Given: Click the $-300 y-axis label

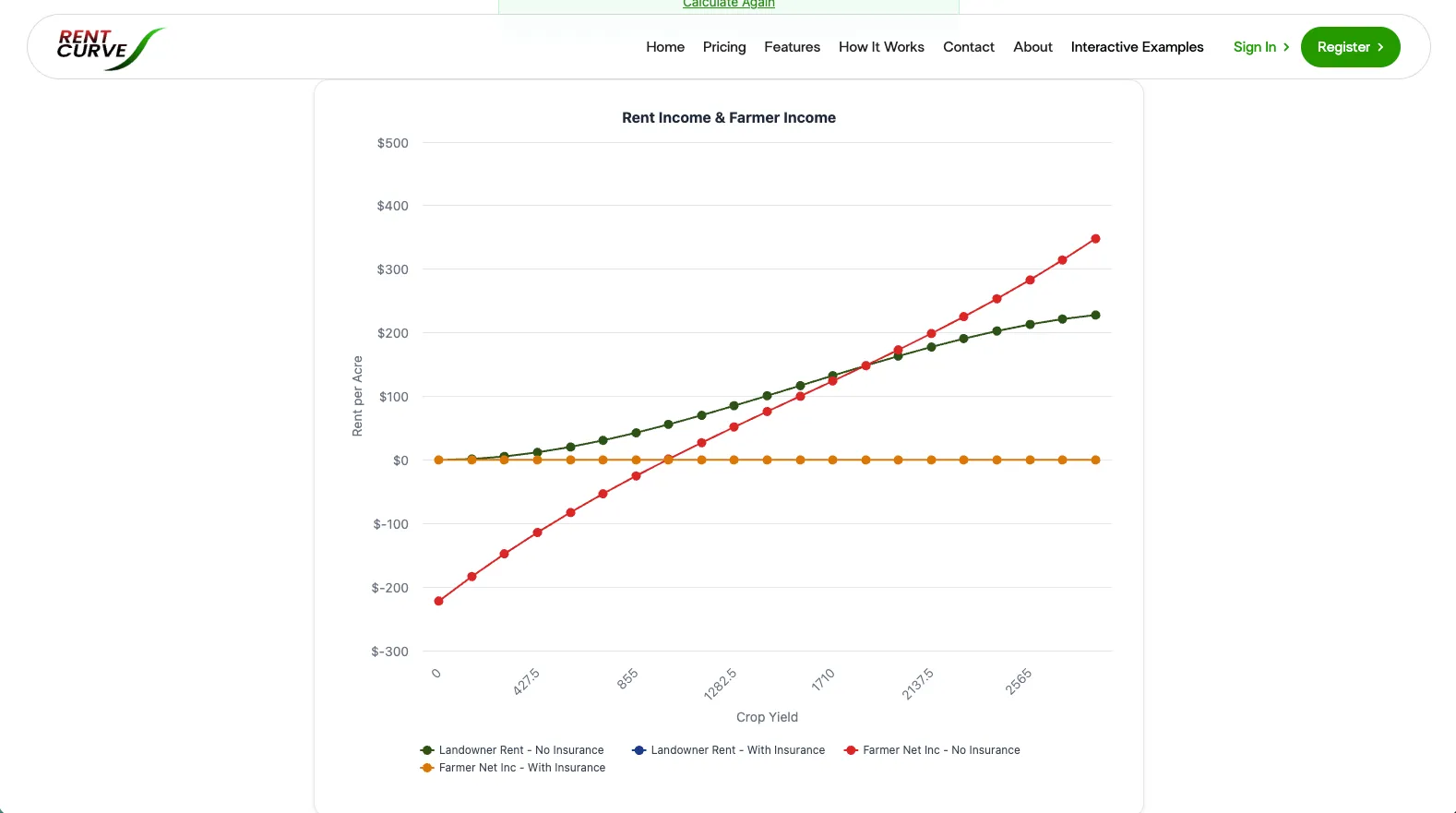Looking at the screenshot, I should (389, 652).
